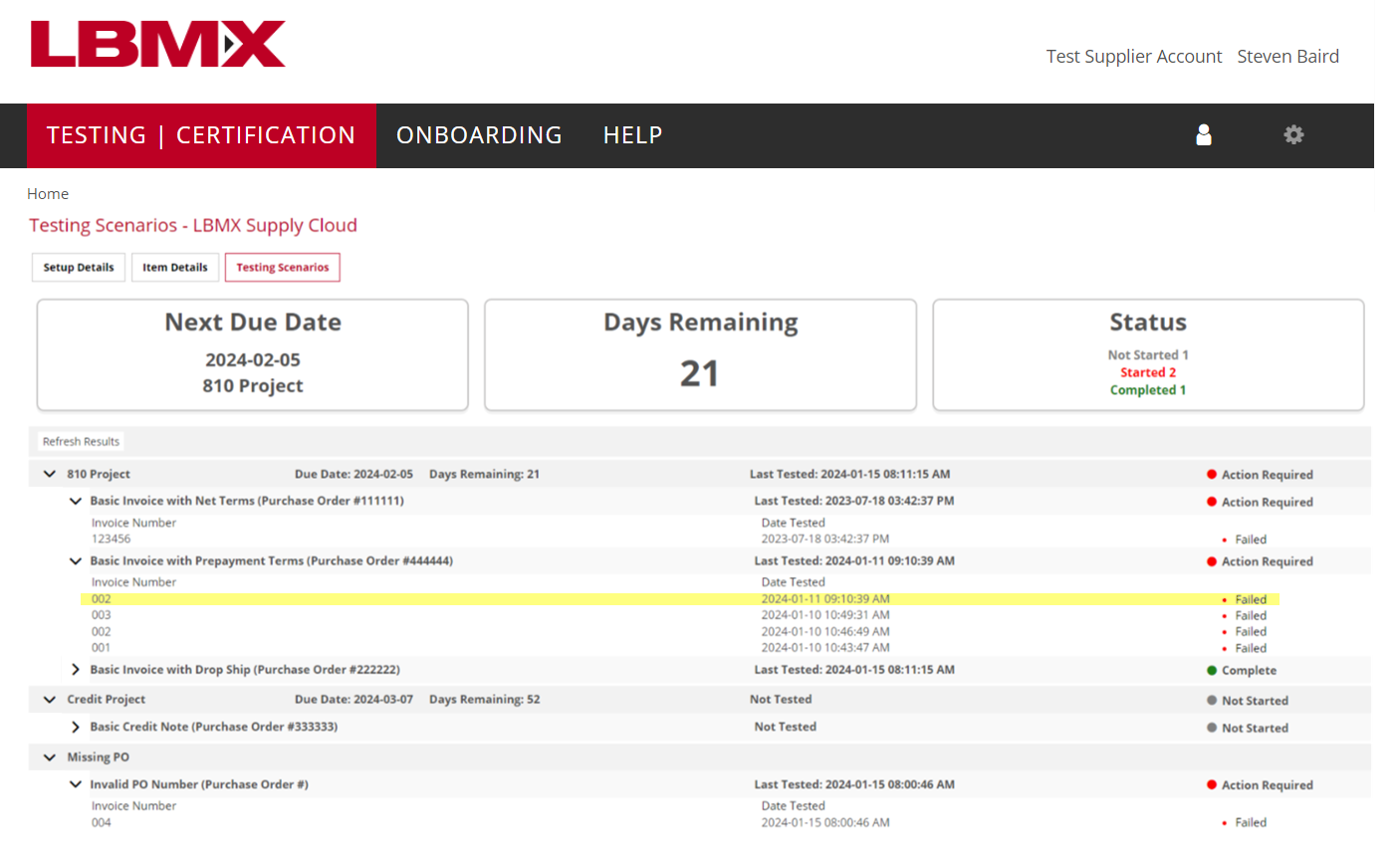
Task: Select the highlighted invoice 002 row
Action: tap(680, 599)
